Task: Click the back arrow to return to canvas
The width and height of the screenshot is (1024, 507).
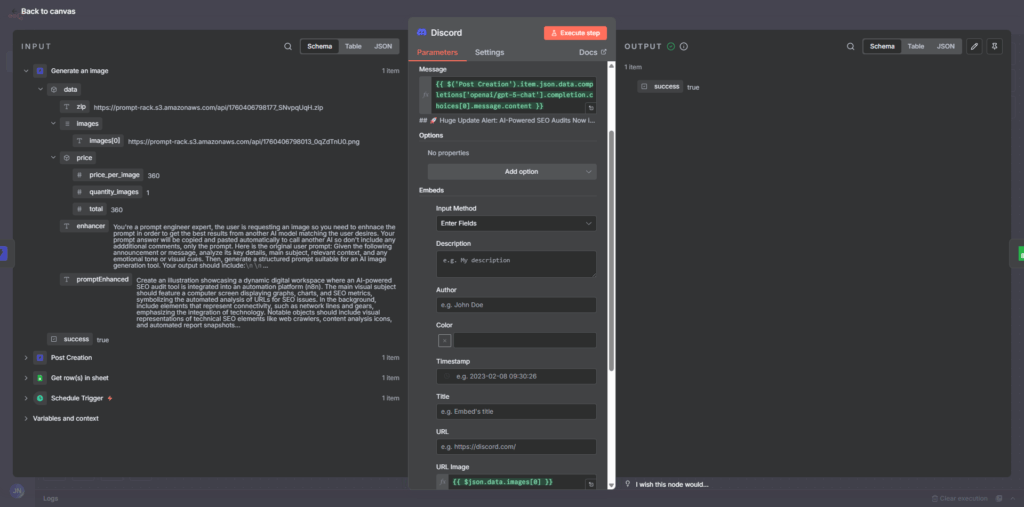Action: 12,11
